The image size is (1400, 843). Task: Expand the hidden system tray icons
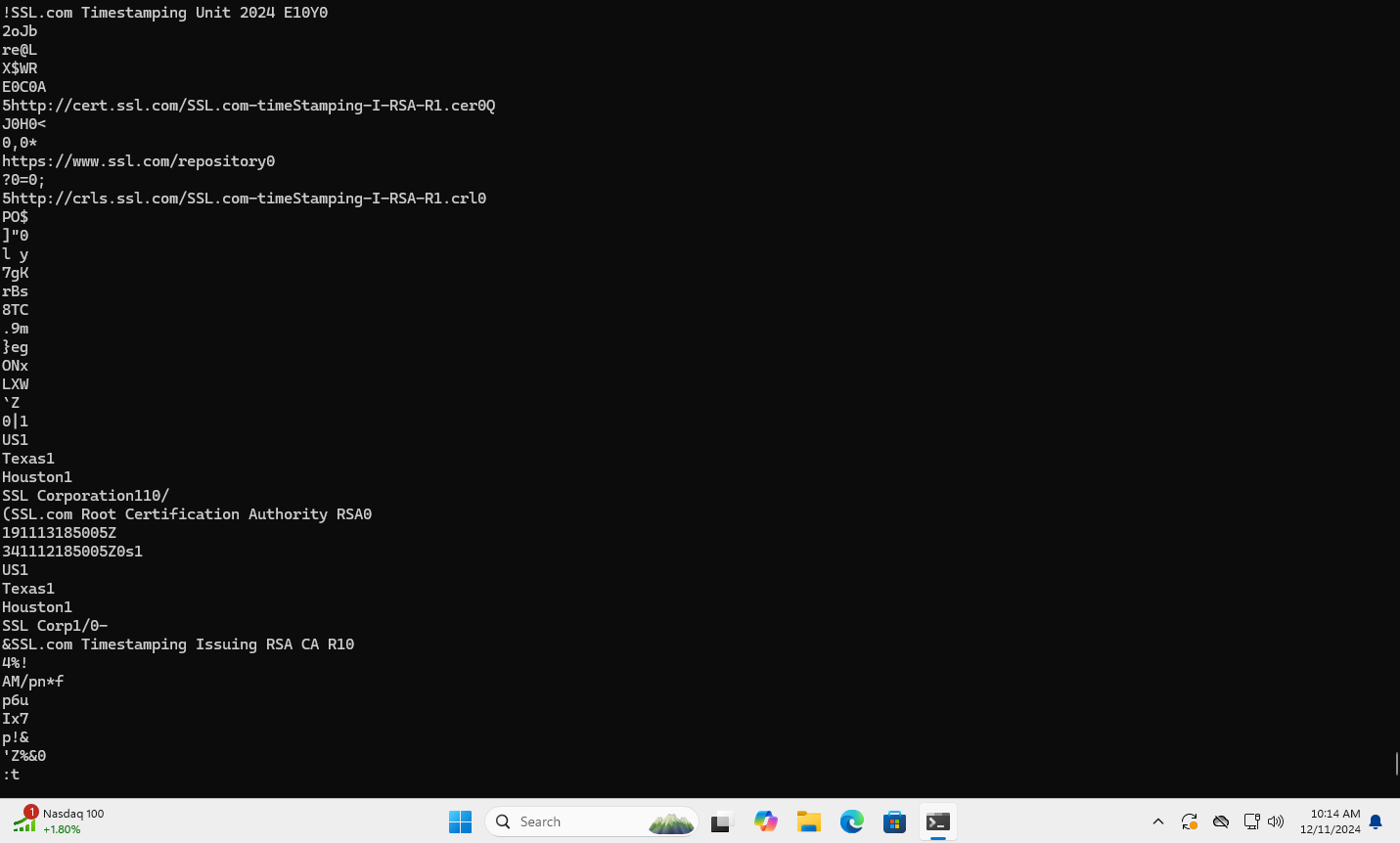pyautogui.click(x=1158, y=821)
